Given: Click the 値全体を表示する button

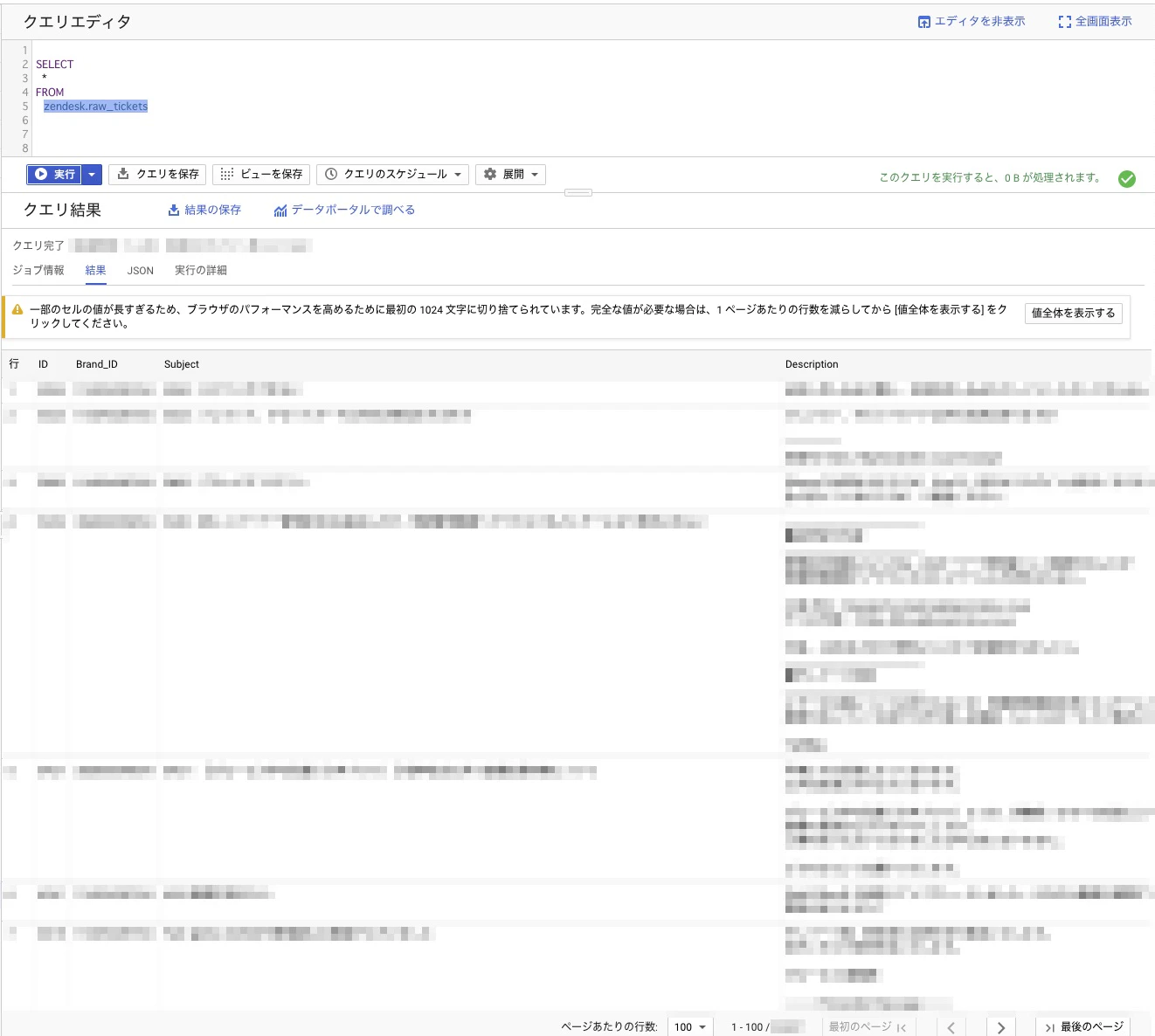Looking at the screenshot, I should point(1074,313).
